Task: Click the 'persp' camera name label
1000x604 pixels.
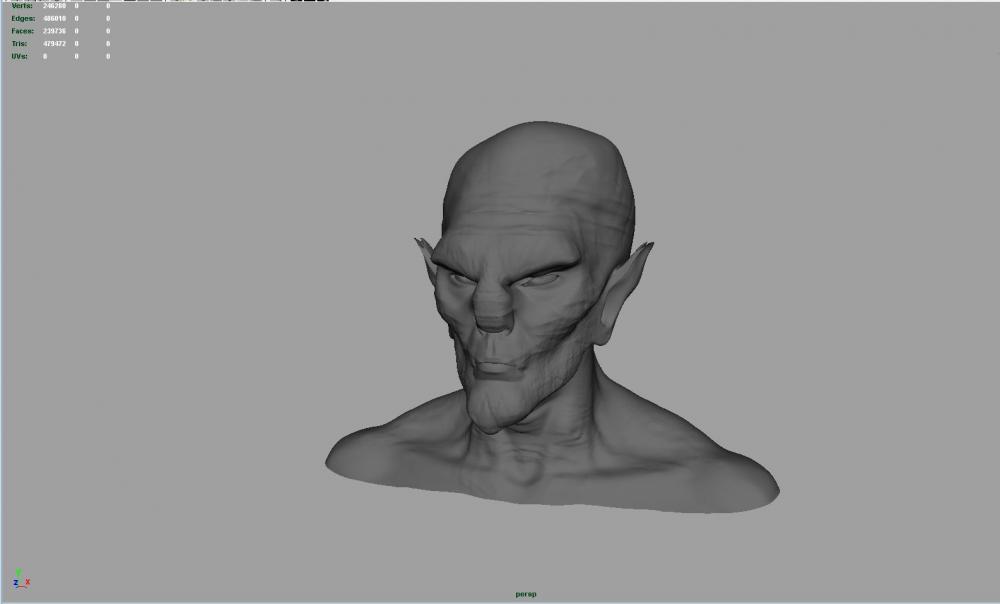Action: click(526, 594)
